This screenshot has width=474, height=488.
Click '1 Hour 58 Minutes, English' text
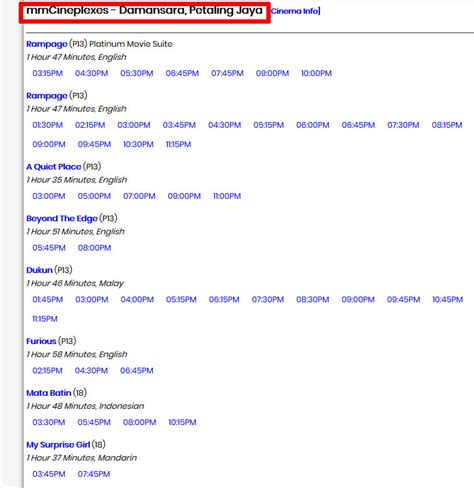coord(77,354)
